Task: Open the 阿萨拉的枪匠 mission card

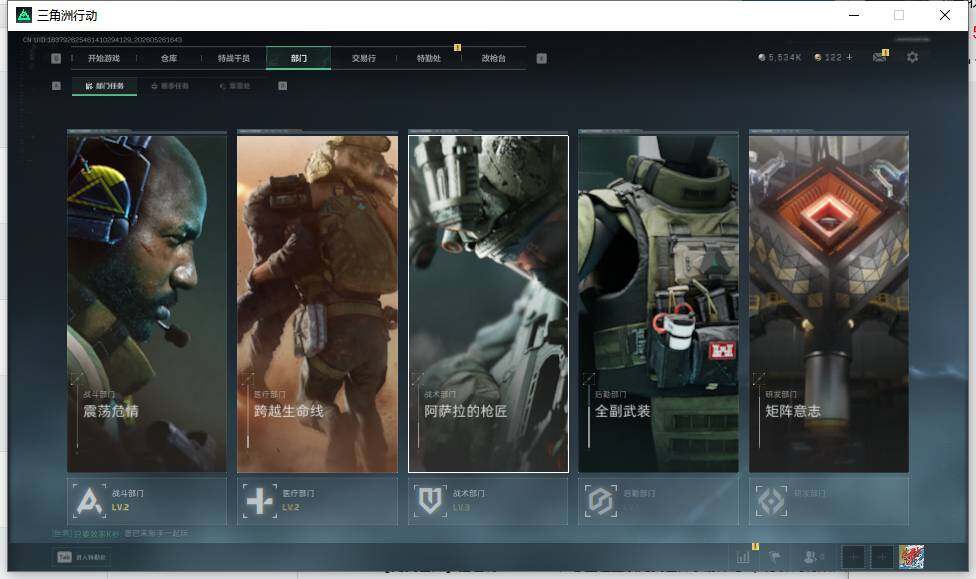Action: click(x=488, y=304)
